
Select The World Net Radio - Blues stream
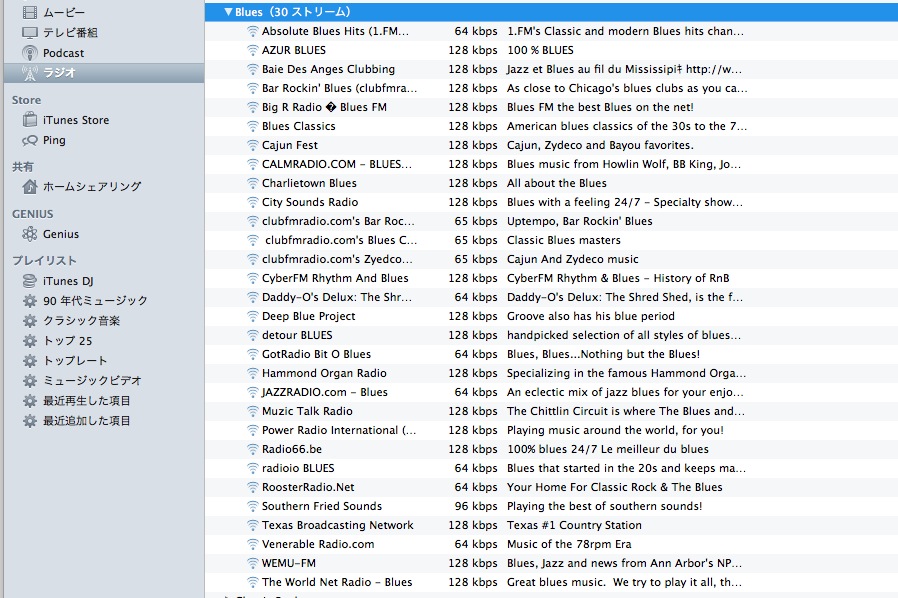click(337, 582)
